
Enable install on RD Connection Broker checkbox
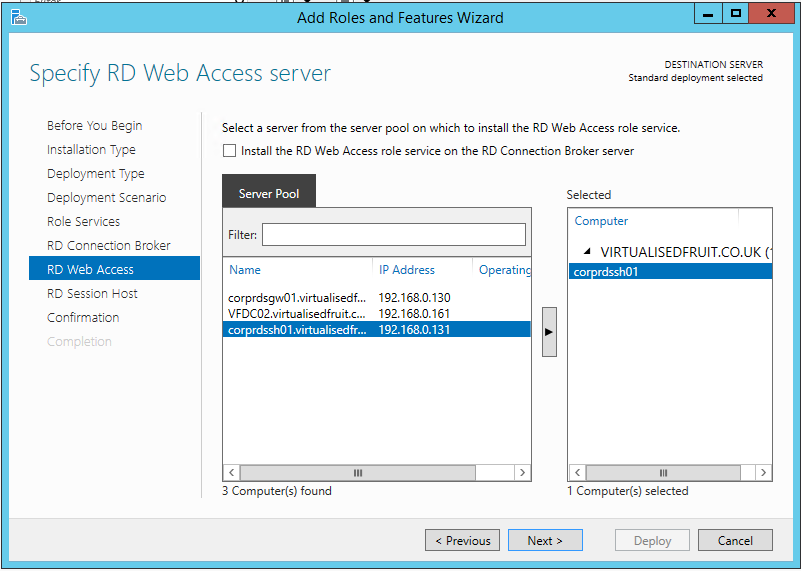click(230, 152)
